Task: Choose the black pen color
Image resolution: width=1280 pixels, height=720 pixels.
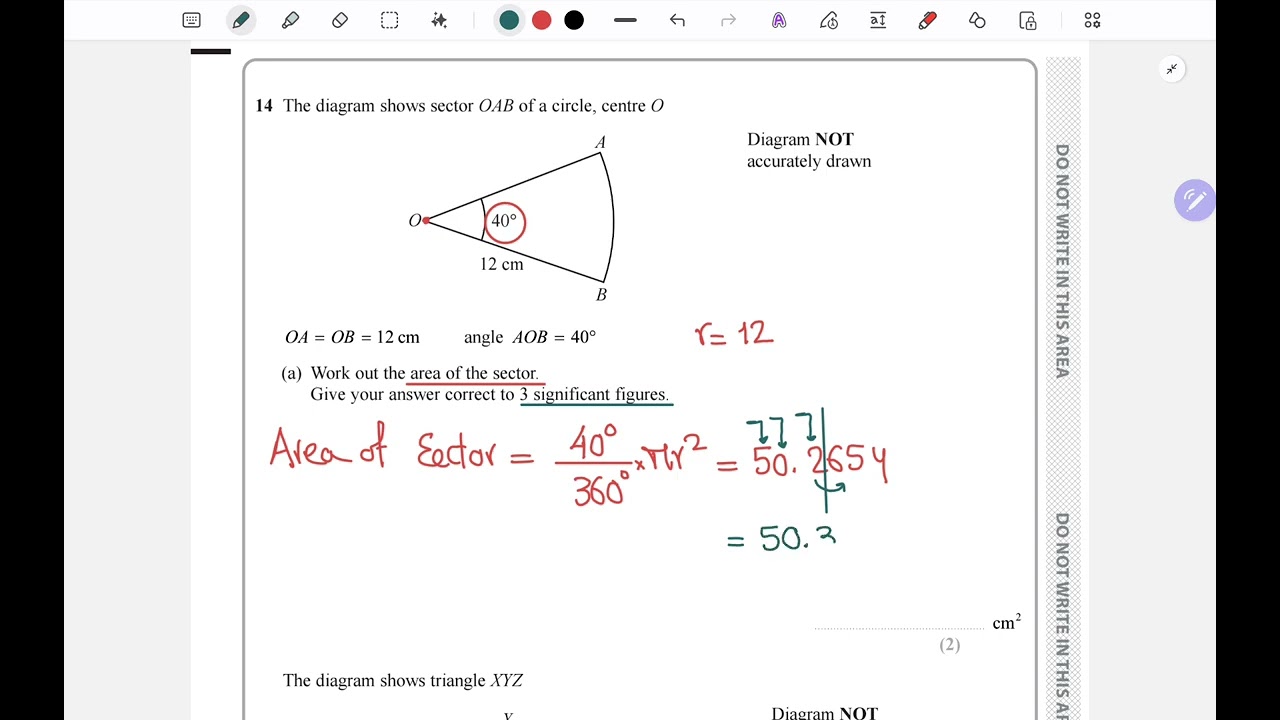Action: [574, 20]
